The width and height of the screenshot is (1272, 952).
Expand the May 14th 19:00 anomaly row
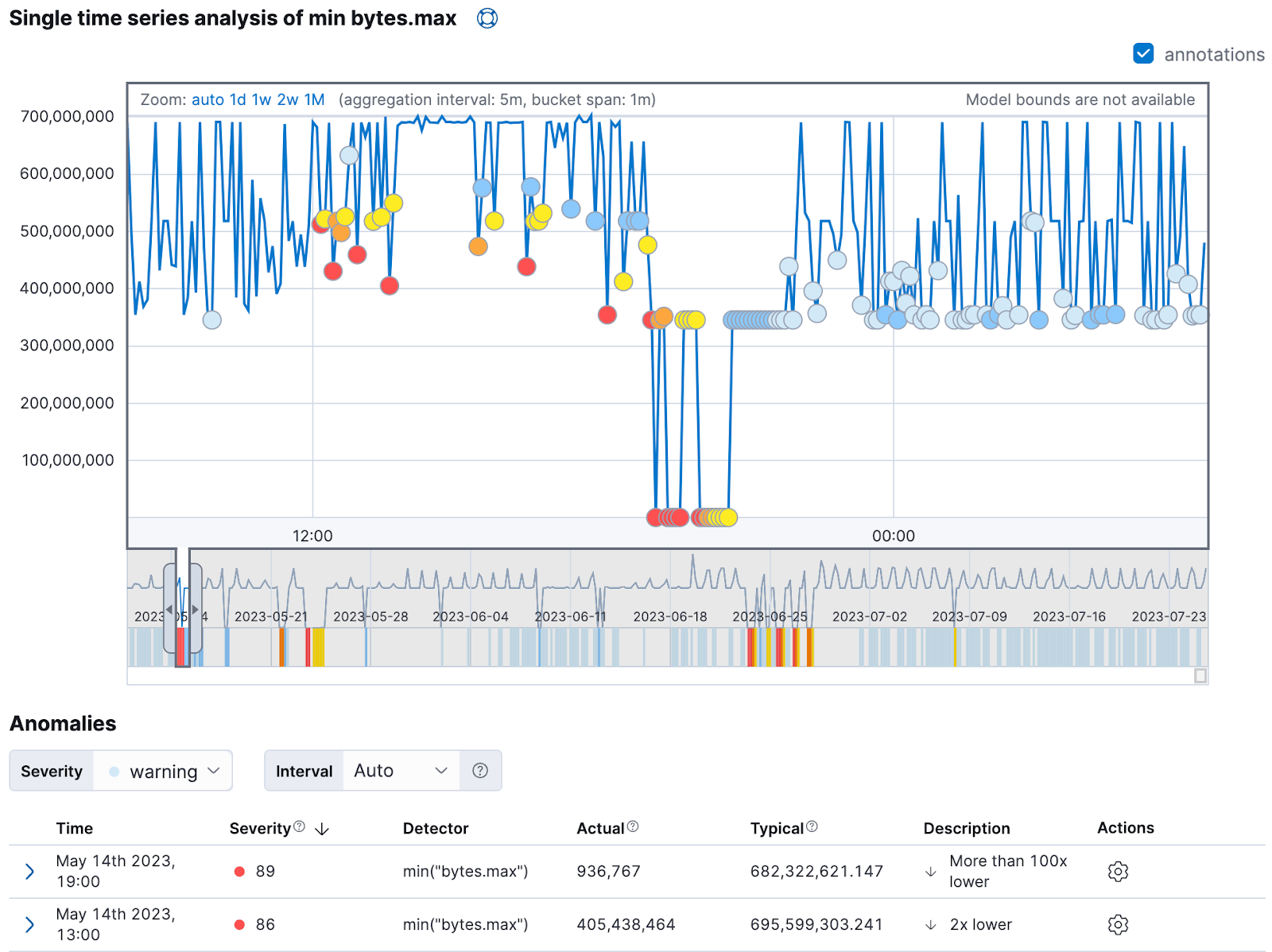pyautogui.click(x=30, y=872)
